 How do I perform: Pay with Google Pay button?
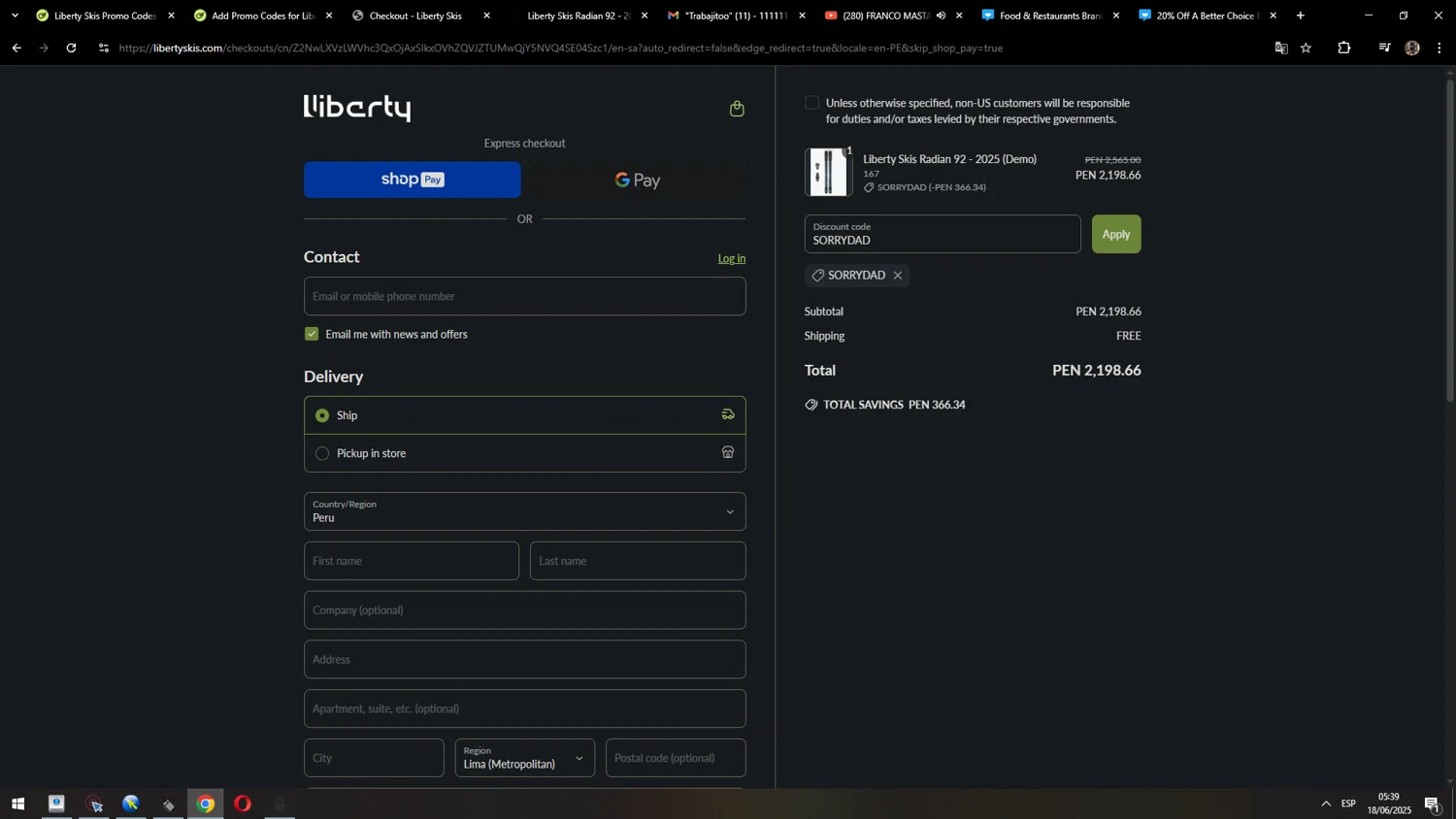638,180
